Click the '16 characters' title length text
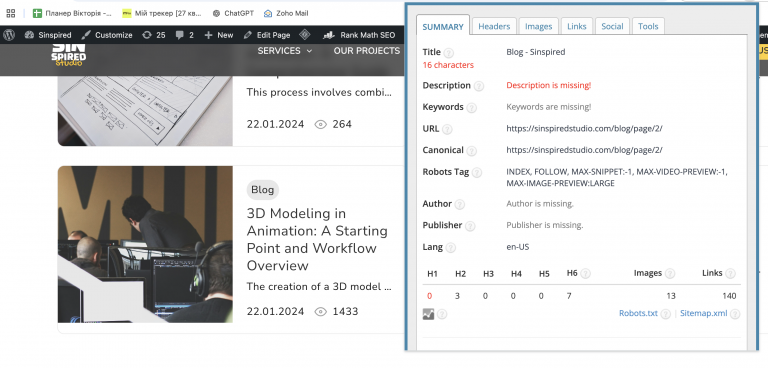The width and height of the screenshot is (768, 368). click(x=448, y=65)
